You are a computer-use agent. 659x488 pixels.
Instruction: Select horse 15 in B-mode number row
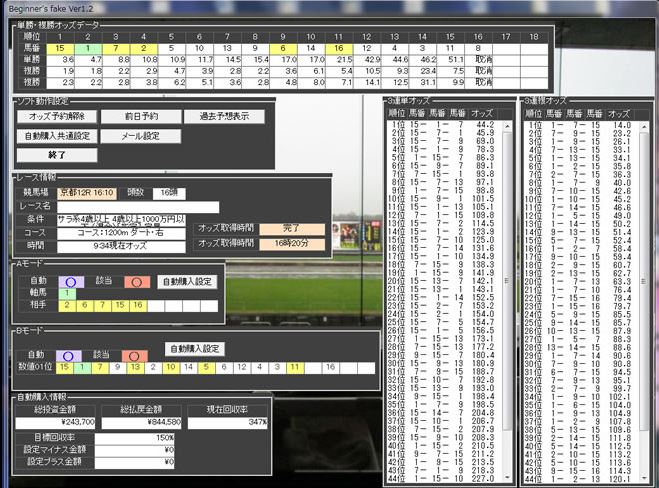tap(65, 368)
